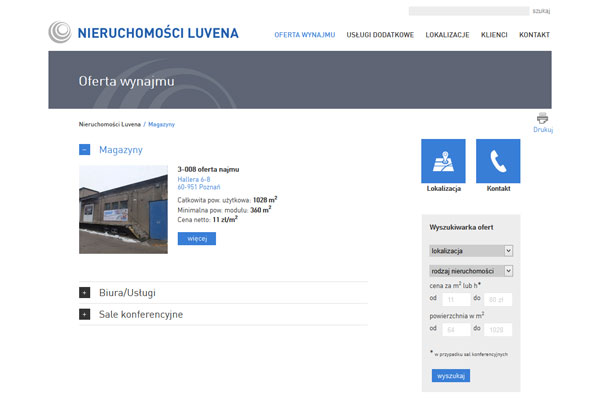Focus the price 'od' input field

point(456,299)
